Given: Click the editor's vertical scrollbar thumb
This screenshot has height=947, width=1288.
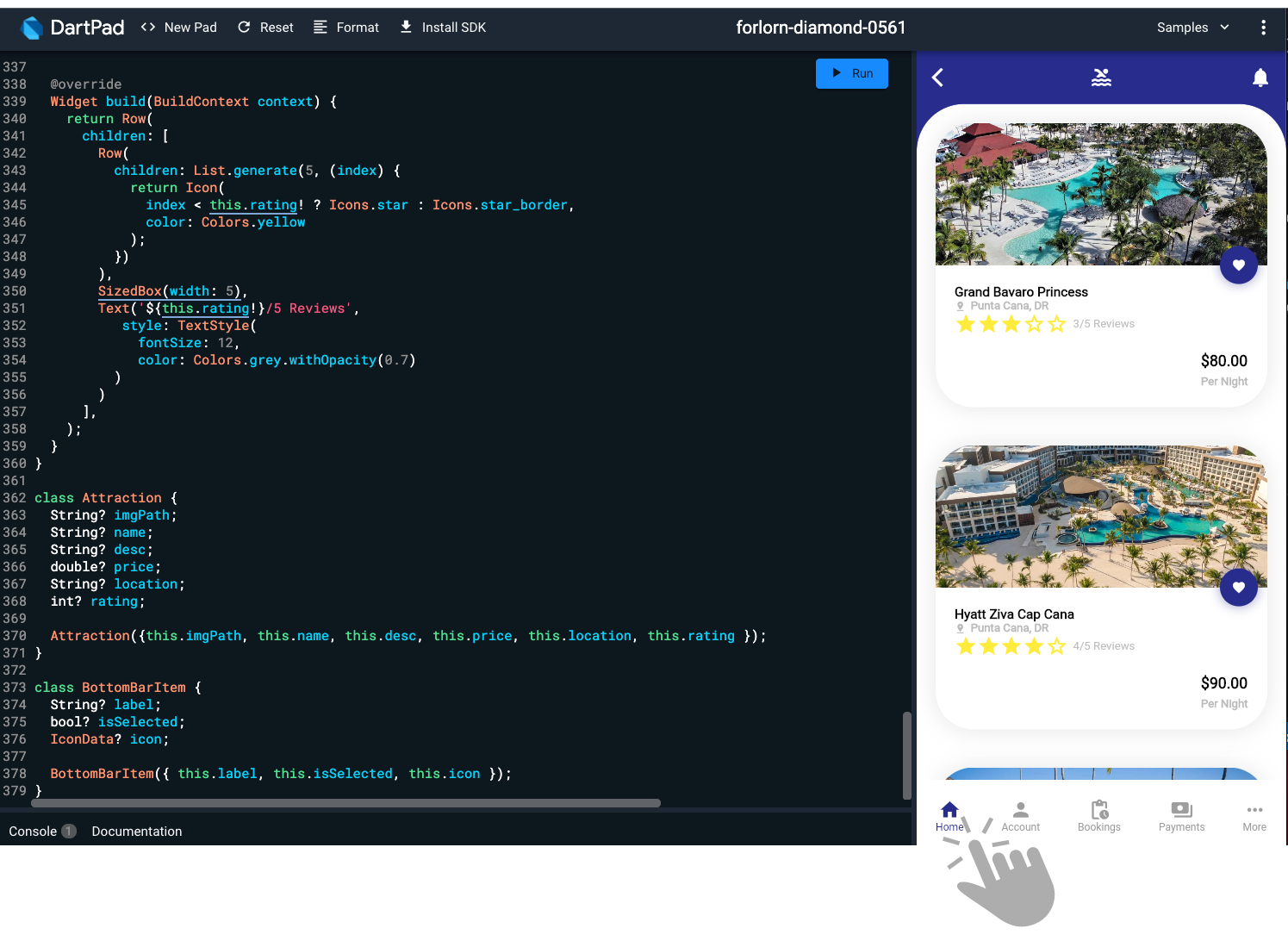Looking at the screenshot, I should click(x=906, y=756).
